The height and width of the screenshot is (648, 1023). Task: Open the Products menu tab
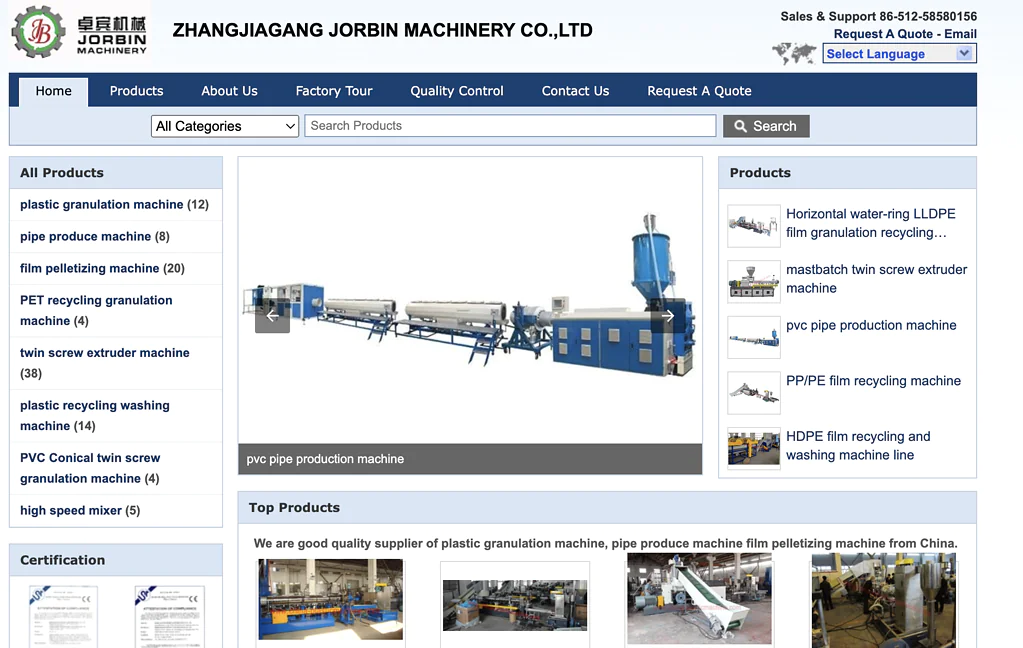[136, 91]
